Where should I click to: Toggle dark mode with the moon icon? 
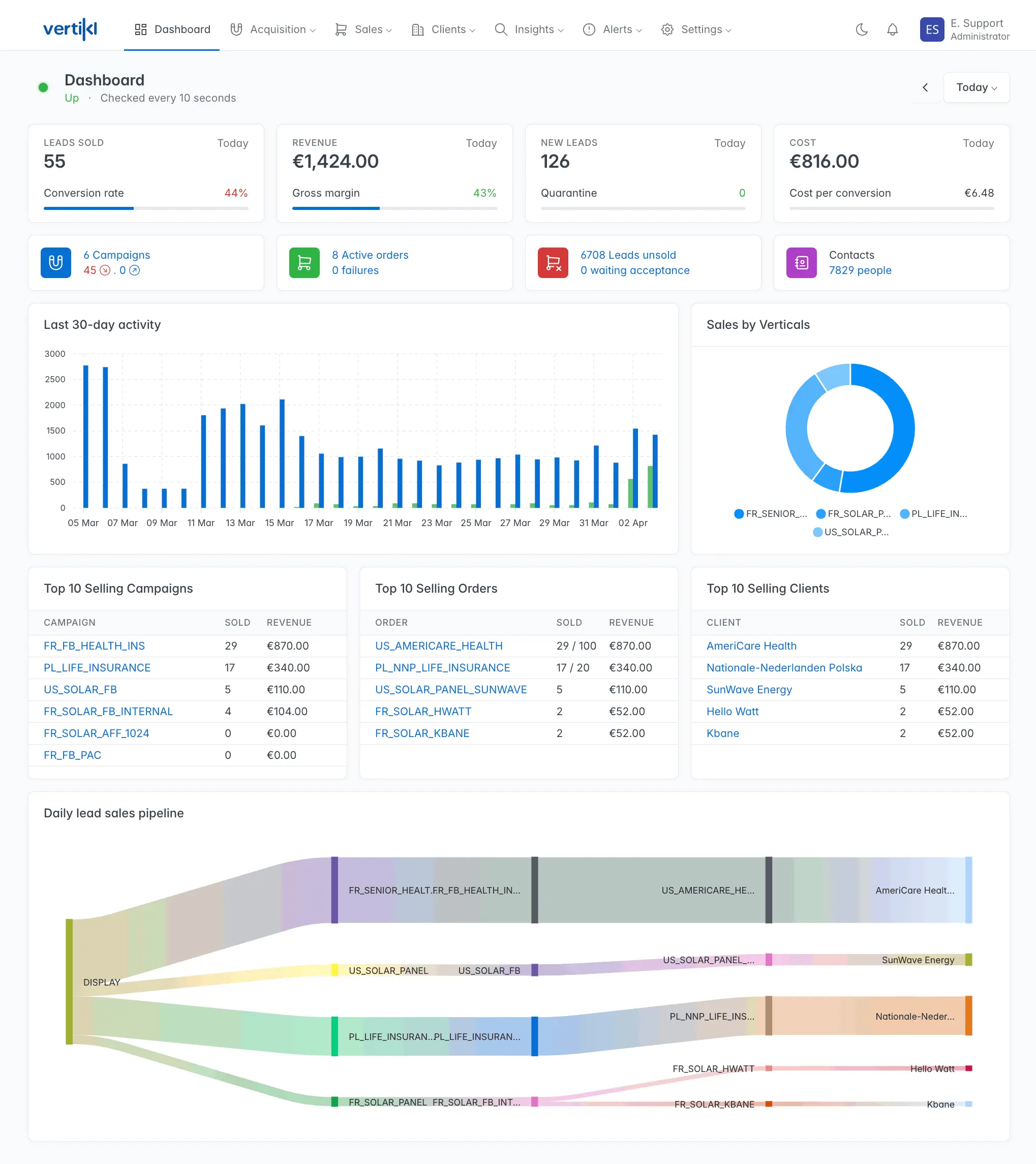pos(861,29)
